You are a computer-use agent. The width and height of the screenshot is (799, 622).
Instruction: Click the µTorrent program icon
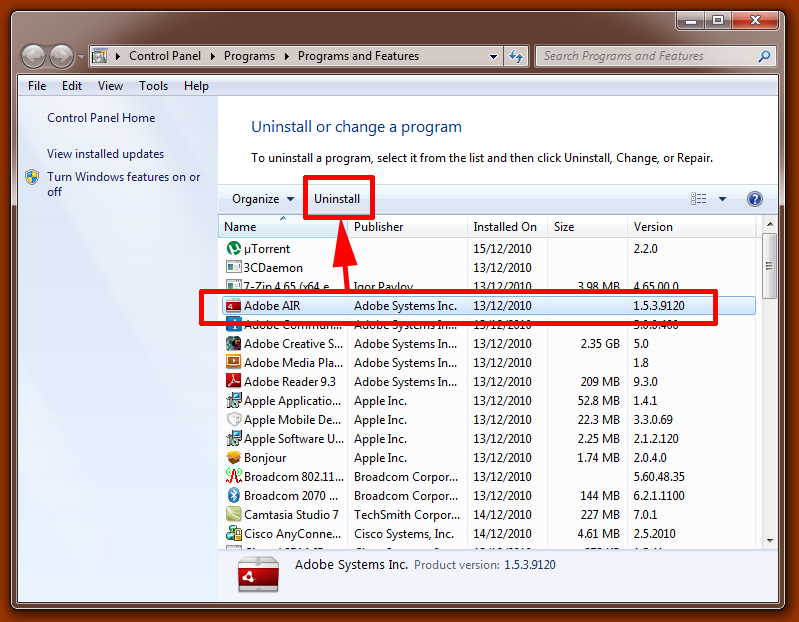click(x=233, y=248)
